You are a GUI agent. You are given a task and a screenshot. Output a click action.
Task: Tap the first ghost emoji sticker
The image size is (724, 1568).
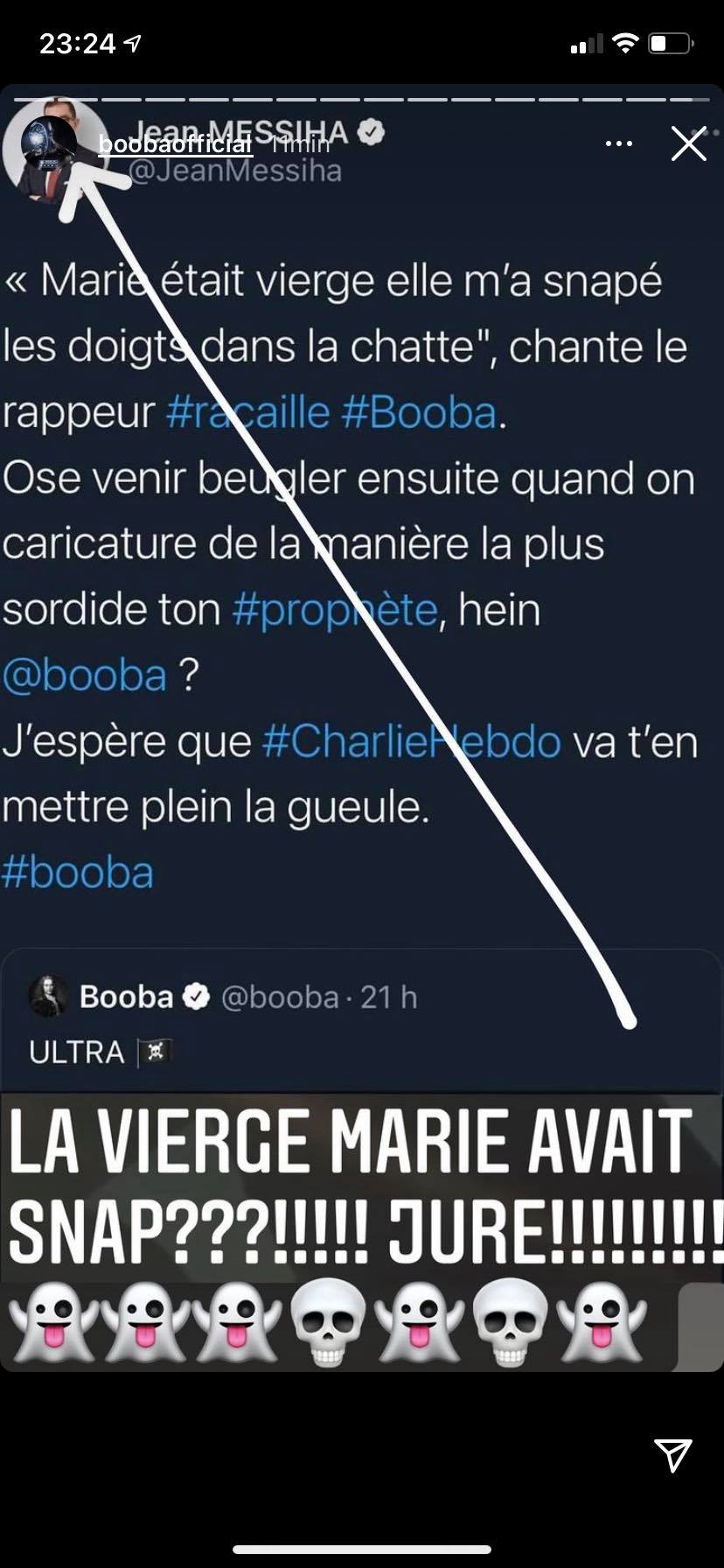click(52, 1323)
